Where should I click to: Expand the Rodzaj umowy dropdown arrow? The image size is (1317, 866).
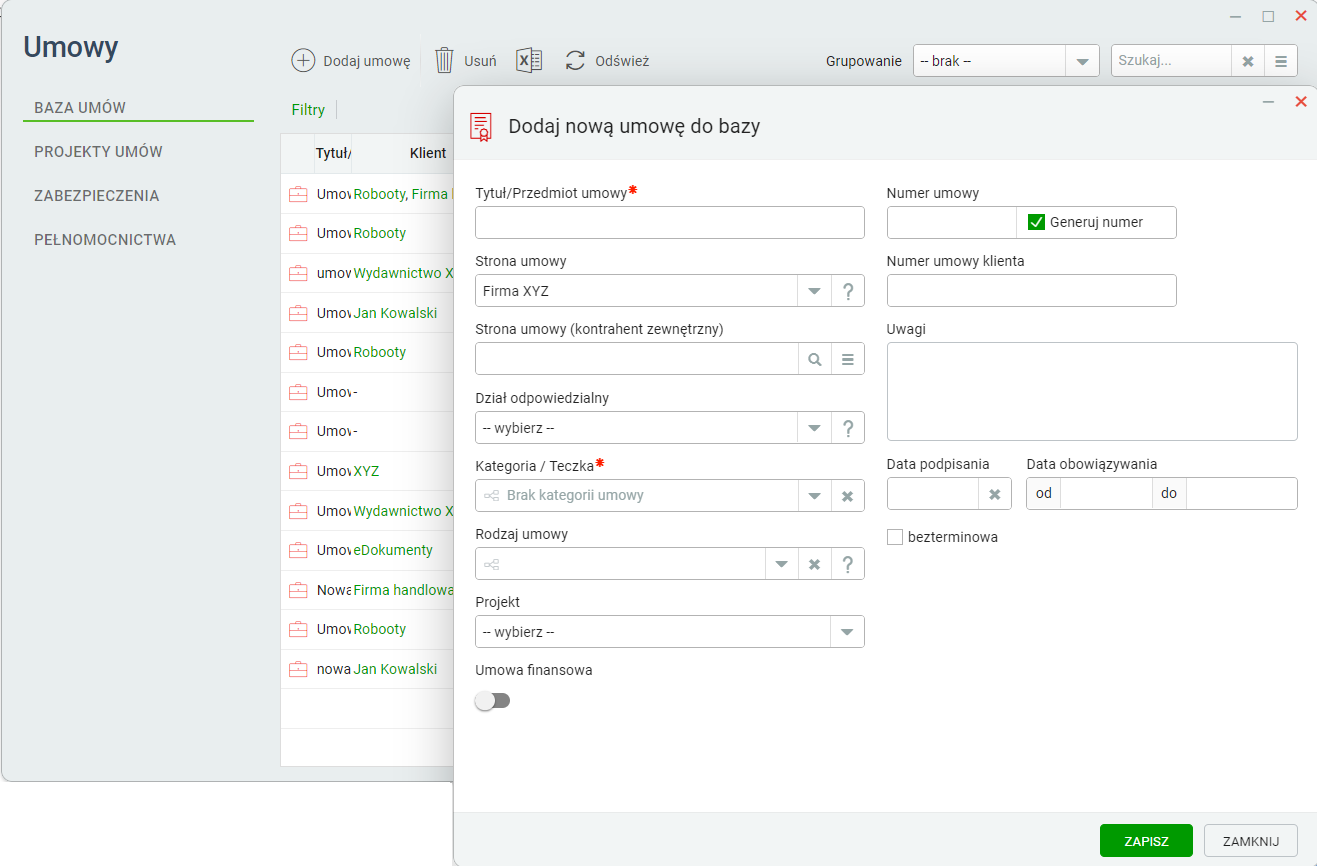782,564
